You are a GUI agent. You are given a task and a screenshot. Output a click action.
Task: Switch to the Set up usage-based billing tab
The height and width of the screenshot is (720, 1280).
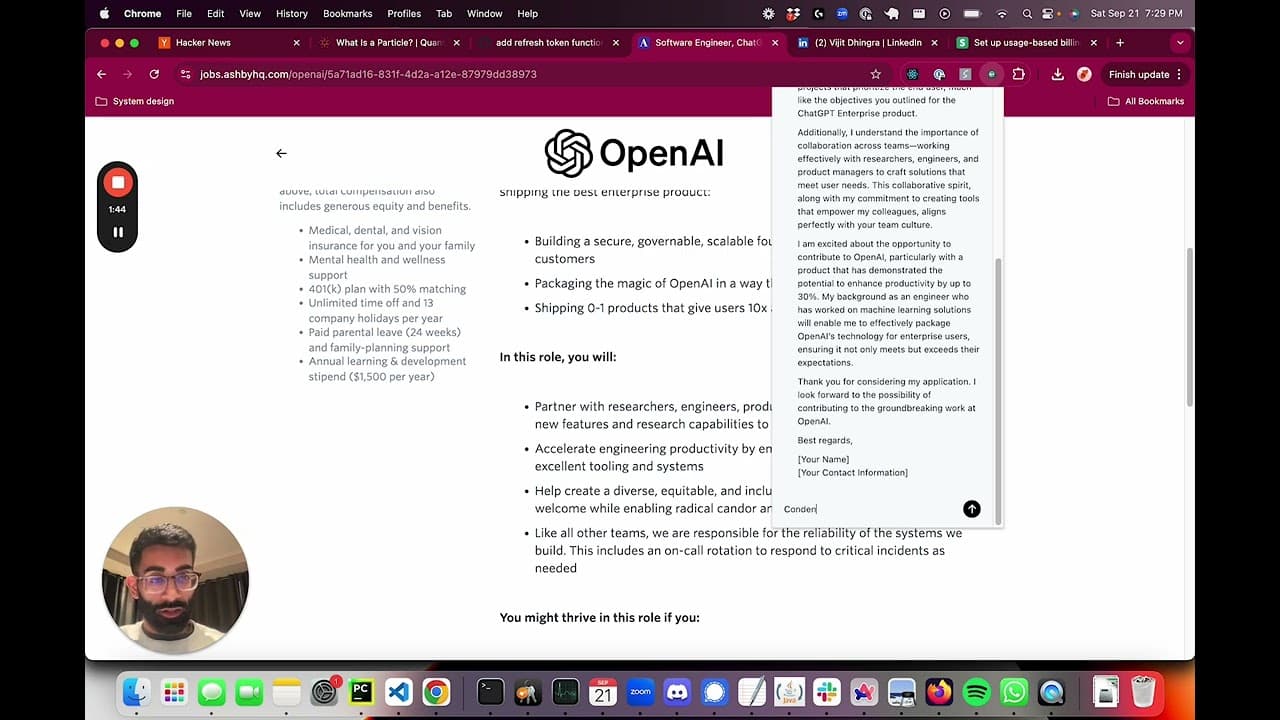tap(1029, 43)
